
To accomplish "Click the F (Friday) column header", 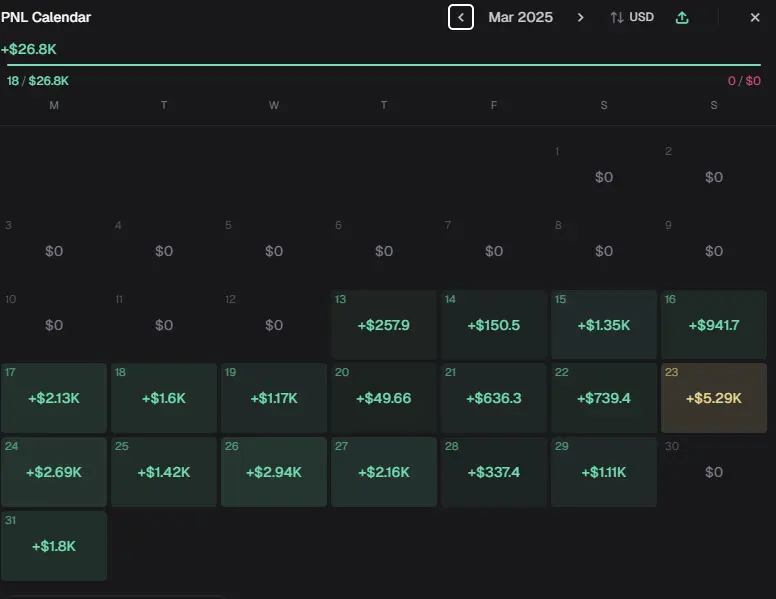I will pos(494,105).
